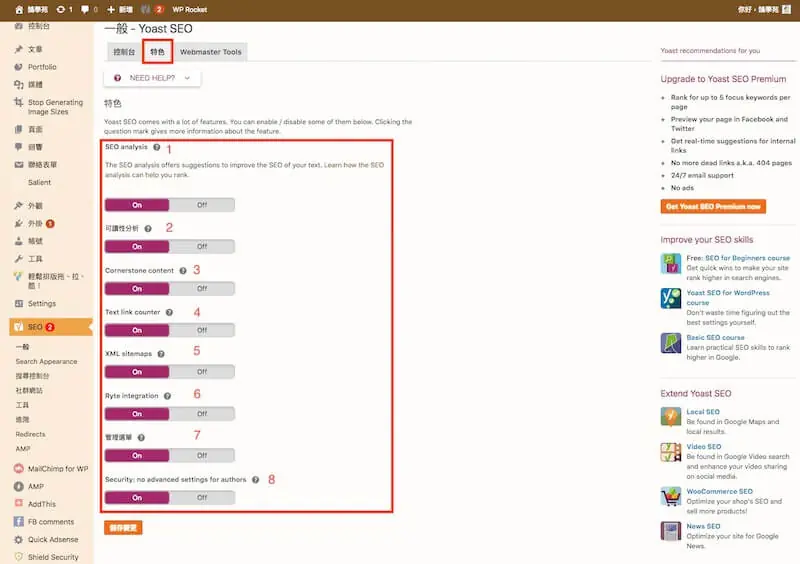Click the Local SEO thumbnail icon
800x564 pixels.
point(670,416)
